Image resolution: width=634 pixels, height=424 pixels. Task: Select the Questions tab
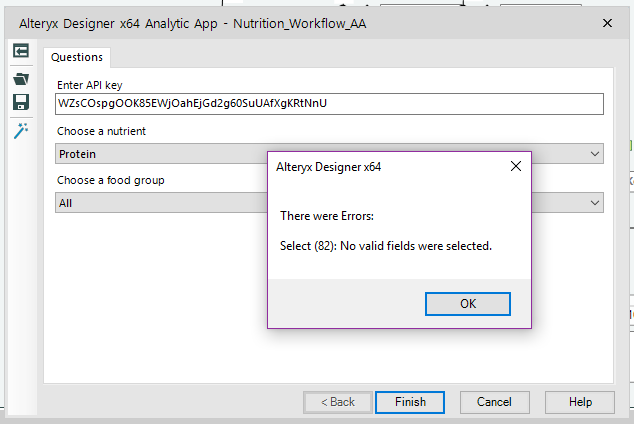click(77, 57)
